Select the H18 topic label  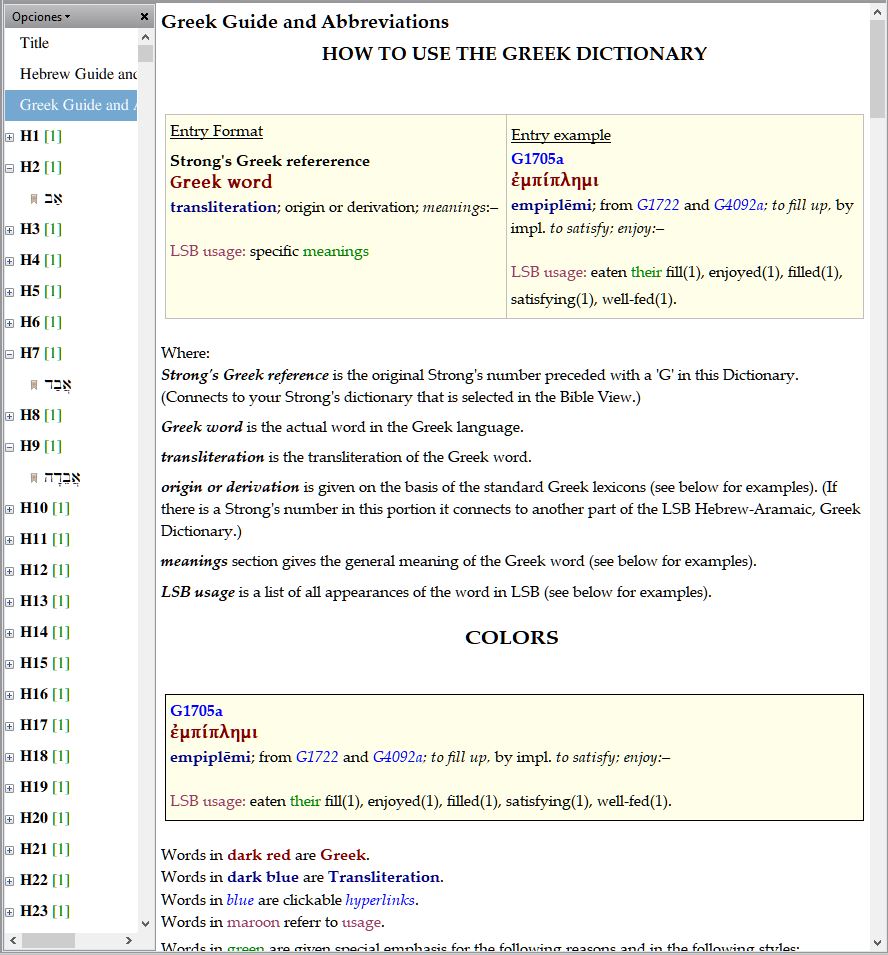pyautogui.click(x=34, y=756)
